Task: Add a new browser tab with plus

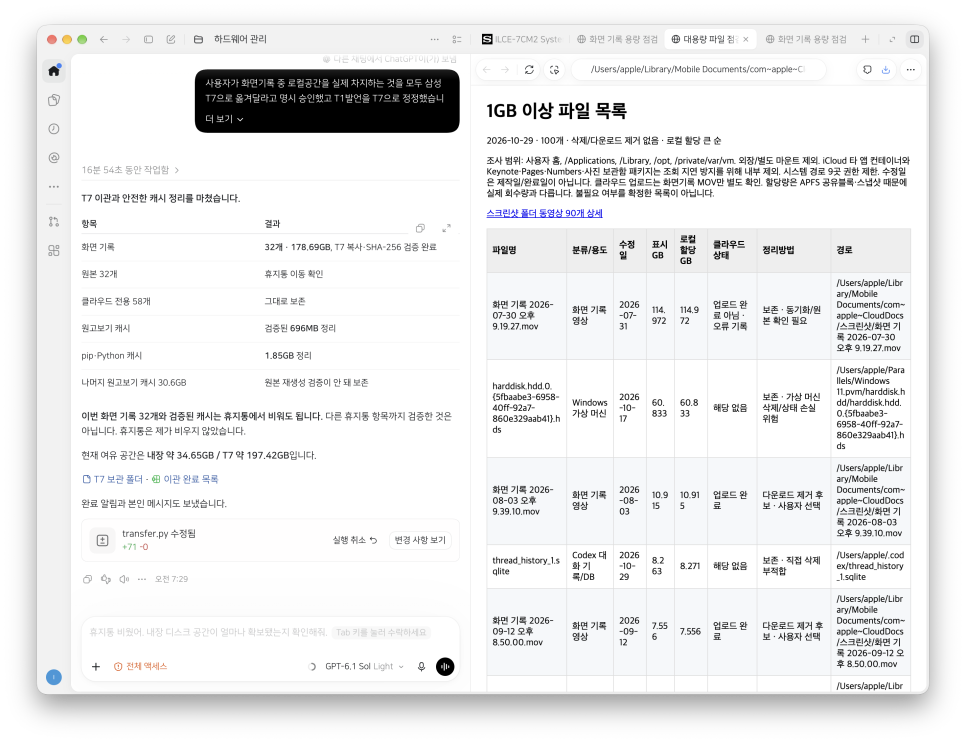Action: 865,39
